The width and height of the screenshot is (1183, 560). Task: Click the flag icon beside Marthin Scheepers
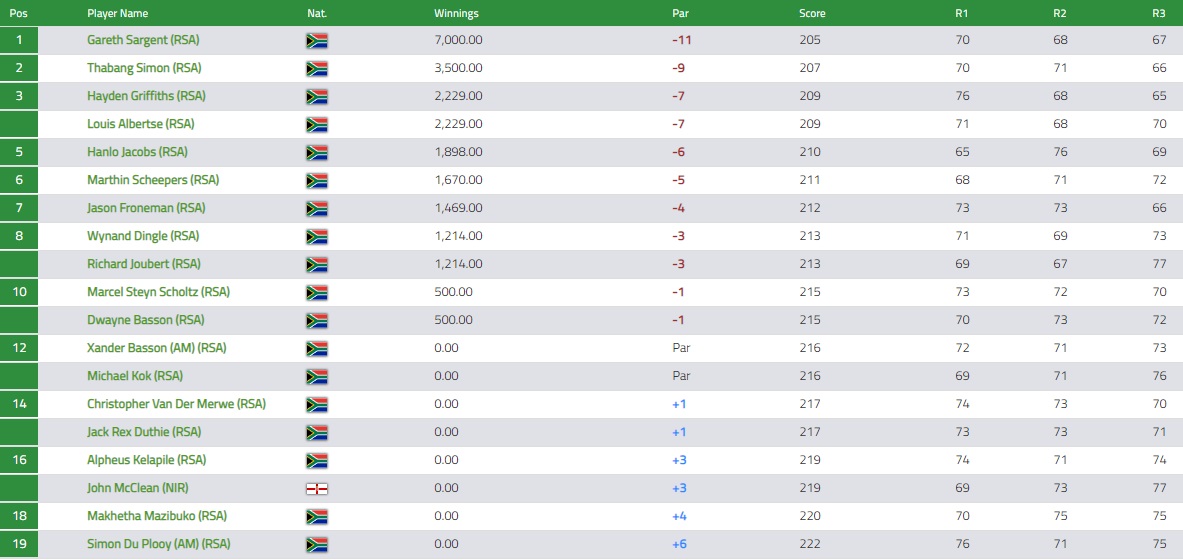[x=317, y=180]
